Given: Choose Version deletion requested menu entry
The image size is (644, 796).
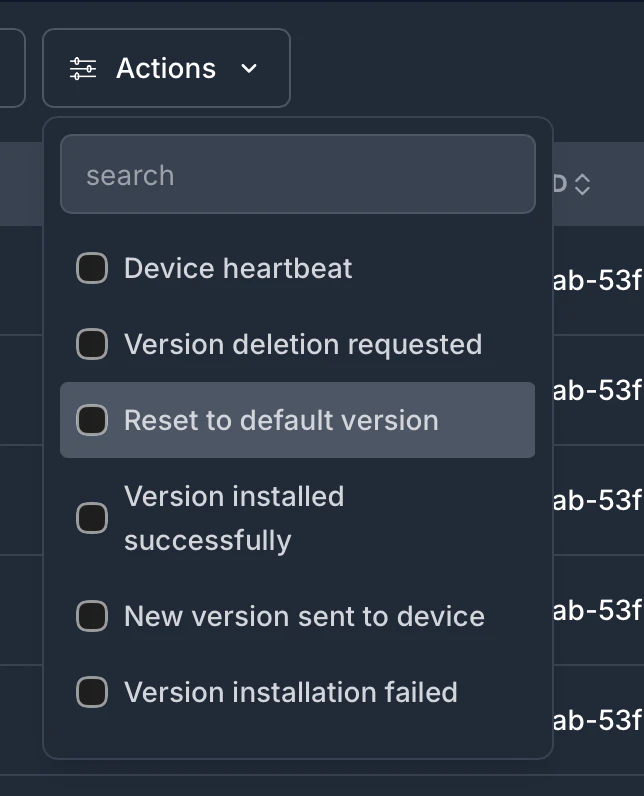Looking at the screenshot, I should click(303, 344).
